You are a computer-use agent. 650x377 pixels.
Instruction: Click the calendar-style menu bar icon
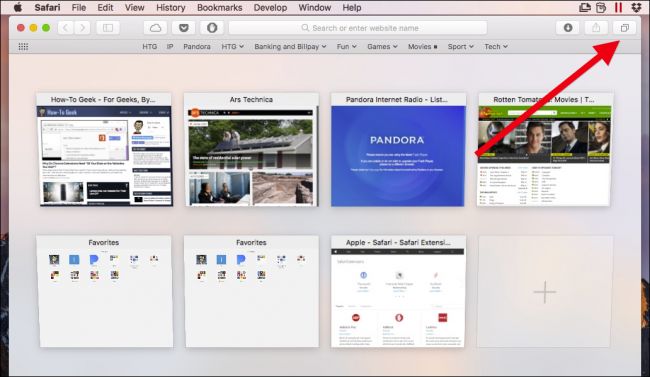601,7
